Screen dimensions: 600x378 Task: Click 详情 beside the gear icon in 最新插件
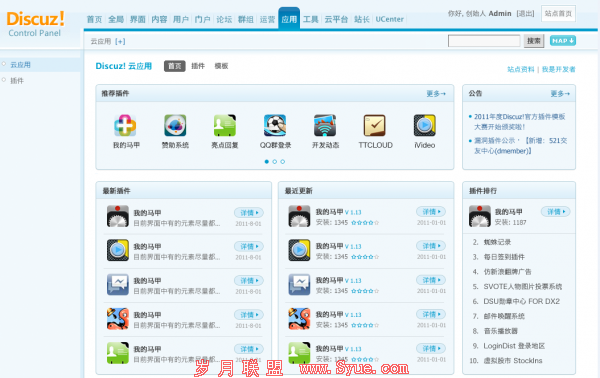[249, 213]
